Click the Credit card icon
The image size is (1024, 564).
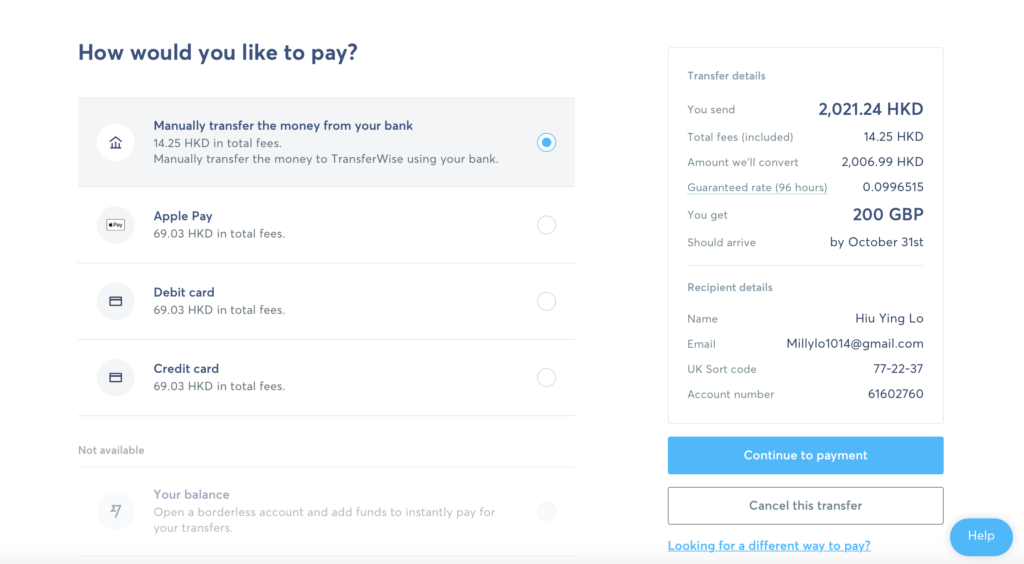coord(116,377)
